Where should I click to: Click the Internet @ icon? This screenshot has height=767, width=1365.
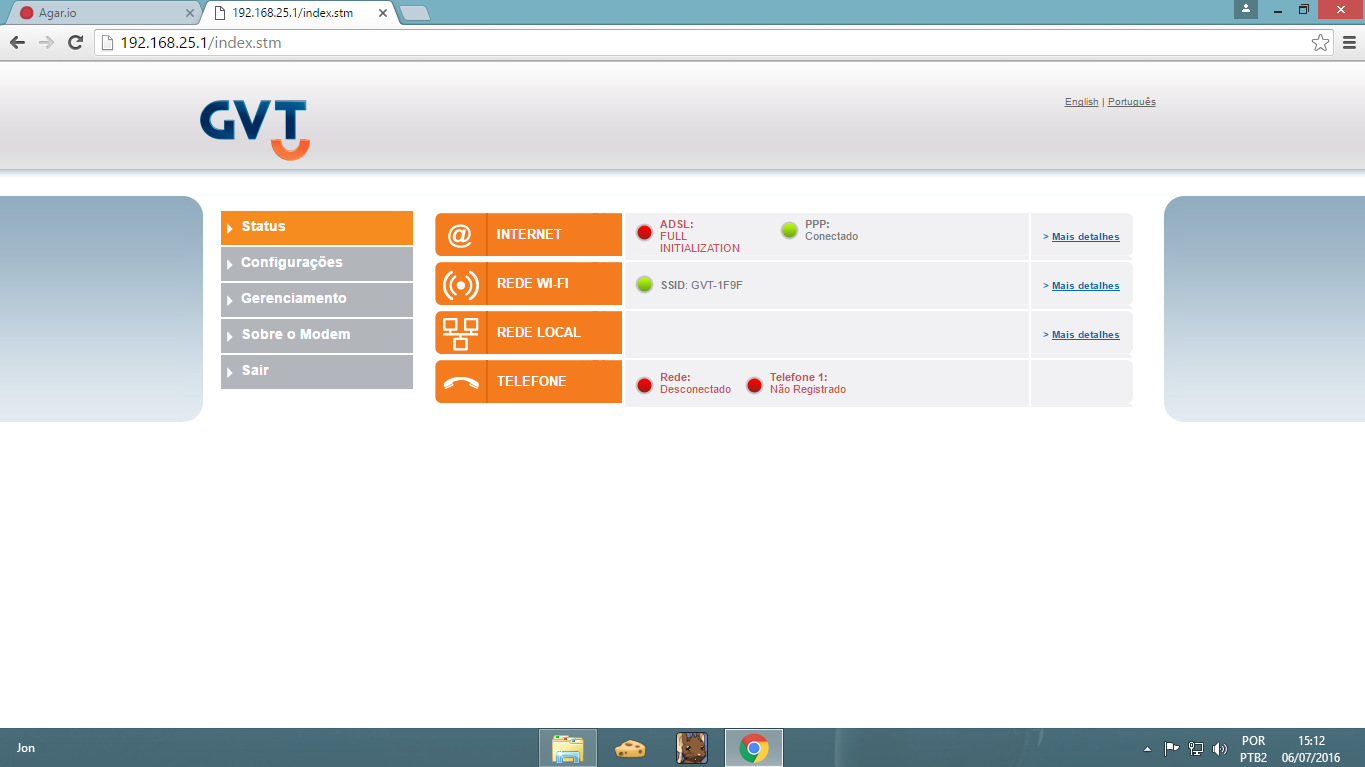460,235
